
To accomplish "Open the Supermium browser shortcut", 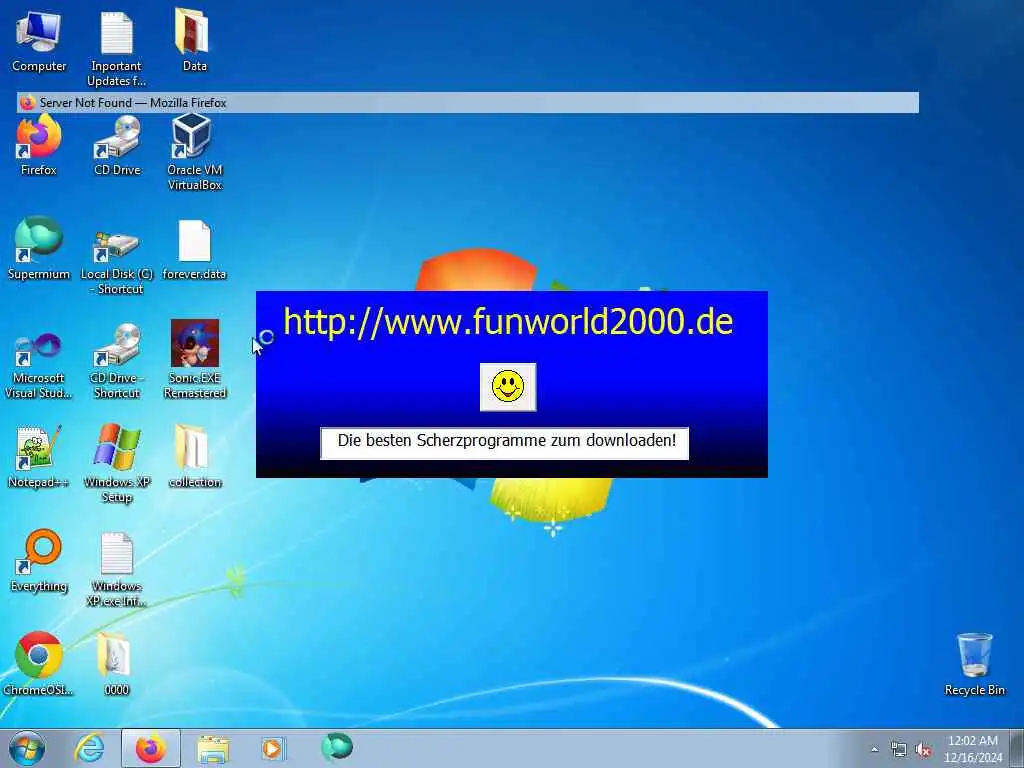I will point(39,249).
